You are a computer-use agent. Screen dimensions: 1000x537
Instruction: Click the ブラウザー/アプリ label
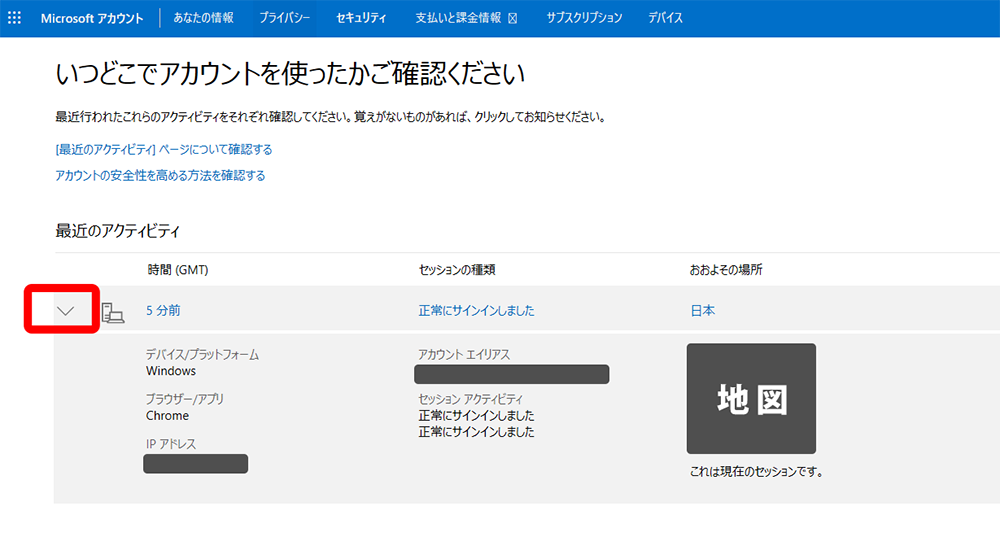coord(184,399)
